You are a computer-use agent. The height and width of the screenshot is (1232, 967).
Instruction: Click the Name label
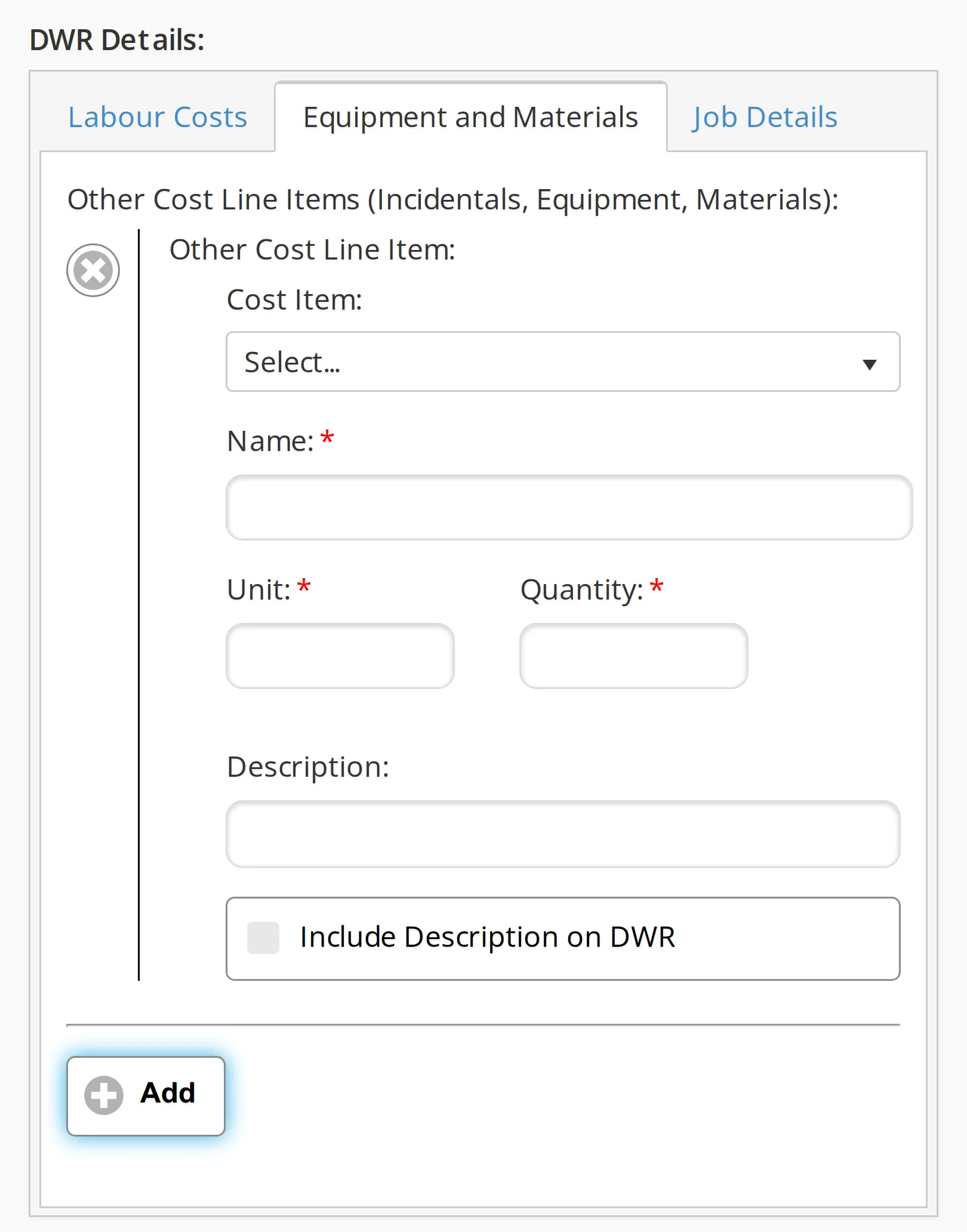pyautogui.click(x=270, y=441)
